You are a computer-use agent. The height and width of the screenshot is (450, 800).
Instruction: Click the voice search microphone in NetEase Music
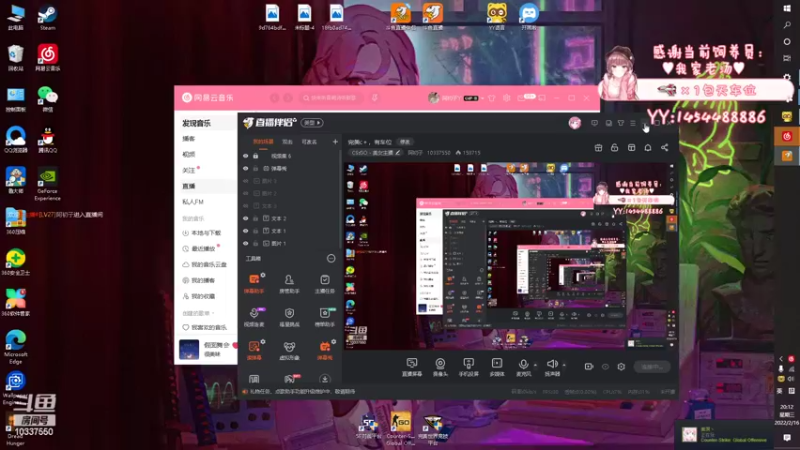point(375,97)
